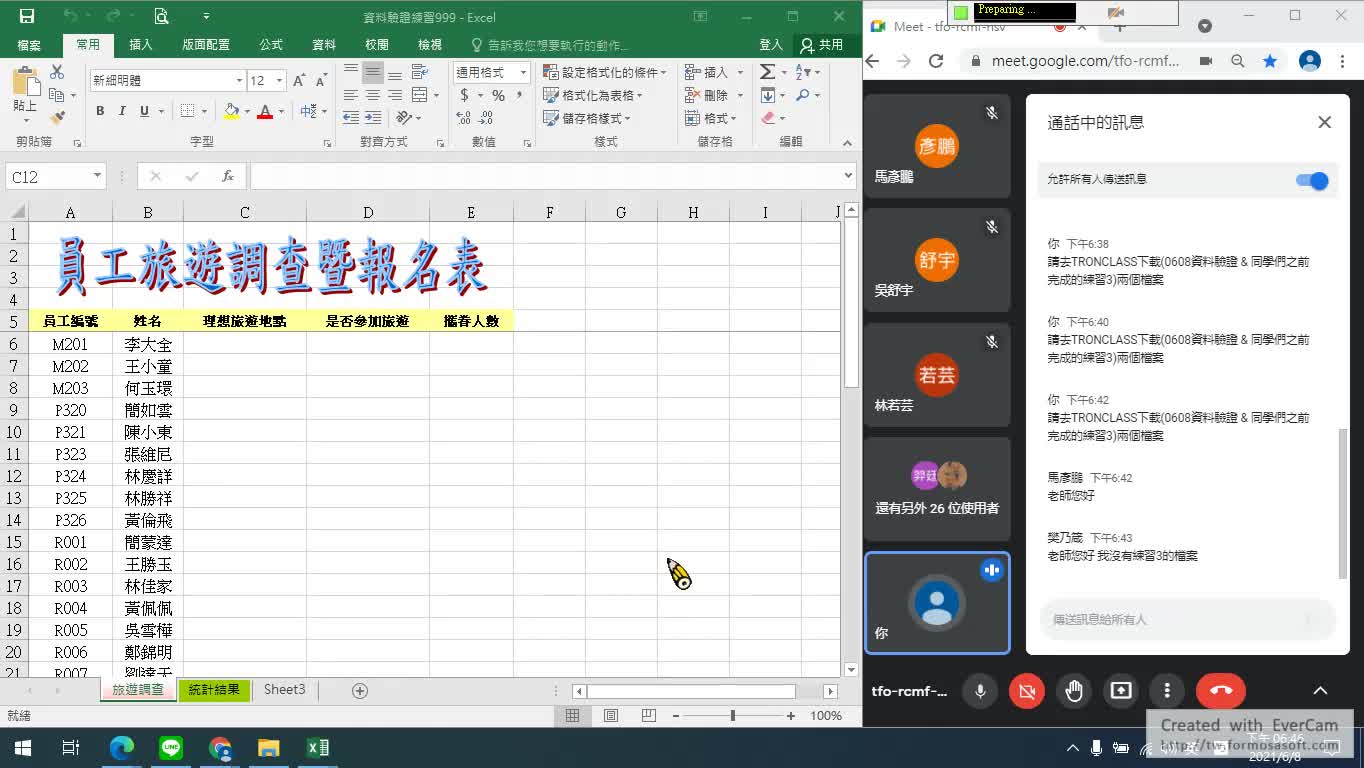Leave the call with red hang-up button
This screenshot has height=768, width=1364.
pyautogui.click(x=1221, y=690)
